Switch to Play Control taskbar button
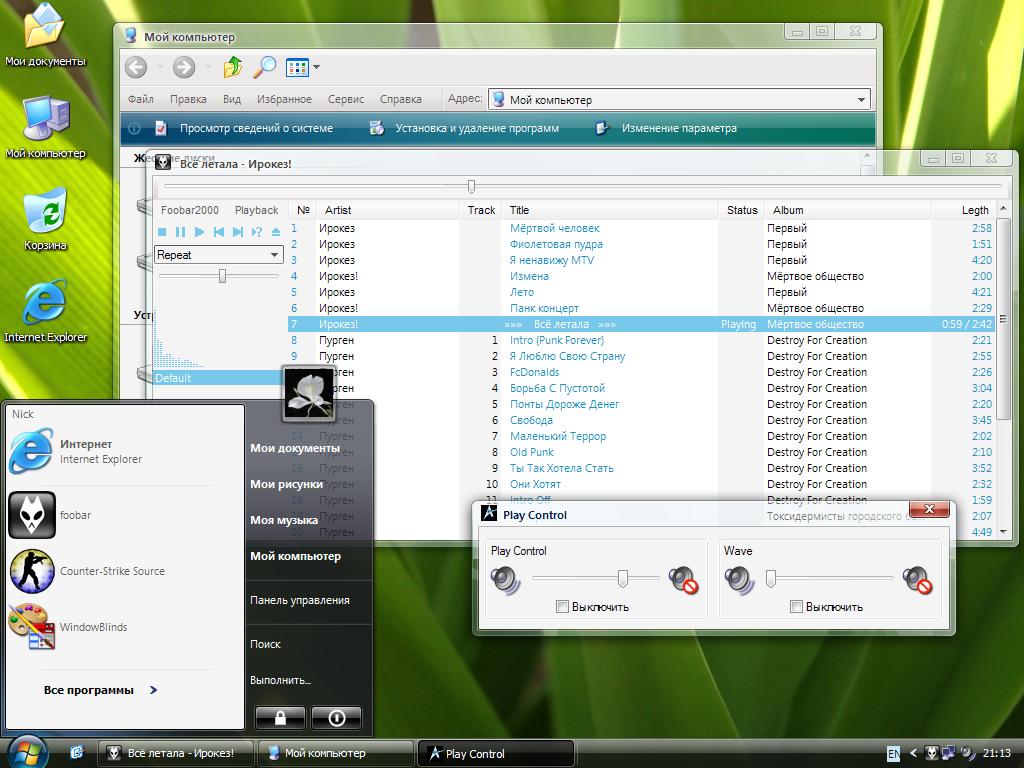 click(496, 753)
